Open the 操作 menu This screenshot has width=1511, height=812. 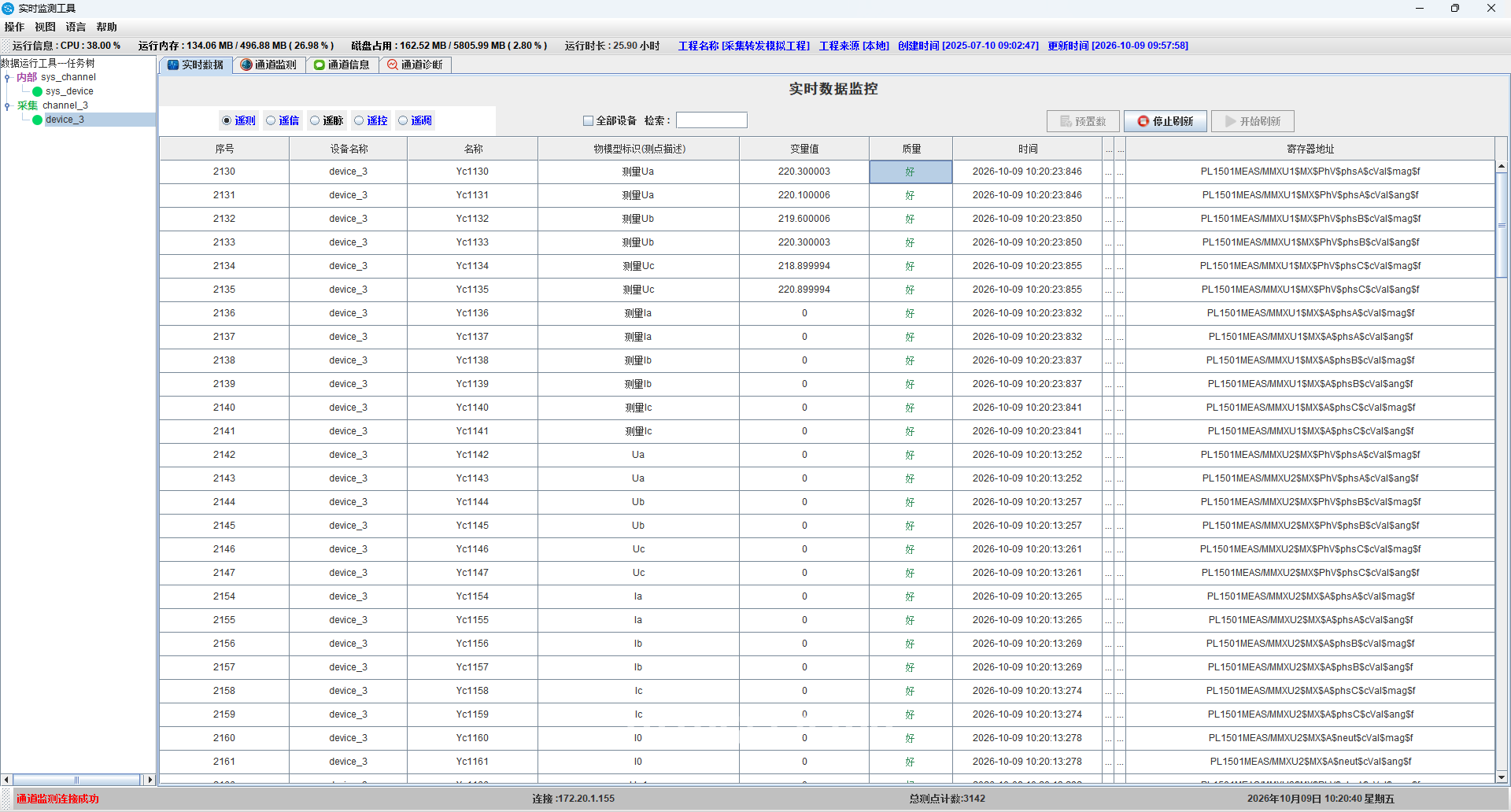[14, 28]
